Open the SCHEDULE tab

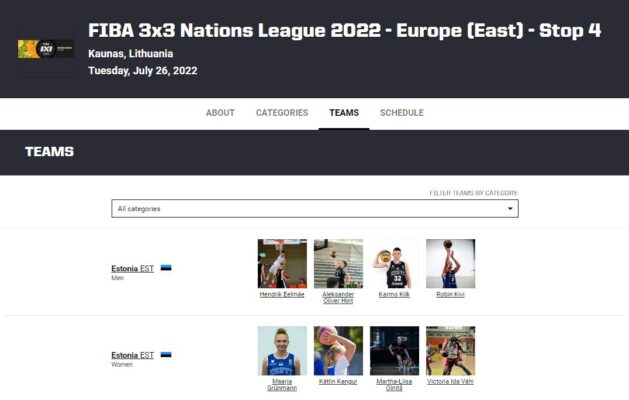tap(402, 113)
